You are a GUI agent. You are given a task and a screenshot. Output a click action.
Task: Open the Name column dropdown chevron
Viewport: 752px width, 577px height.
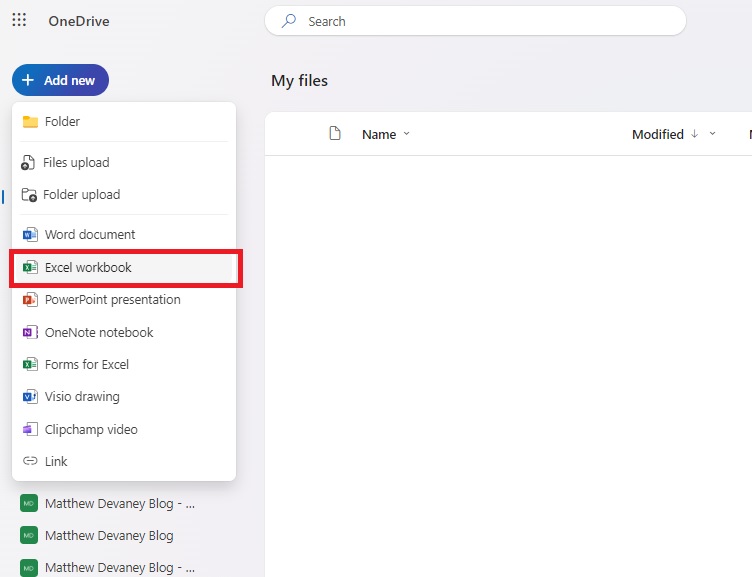[x=407, y=134]
